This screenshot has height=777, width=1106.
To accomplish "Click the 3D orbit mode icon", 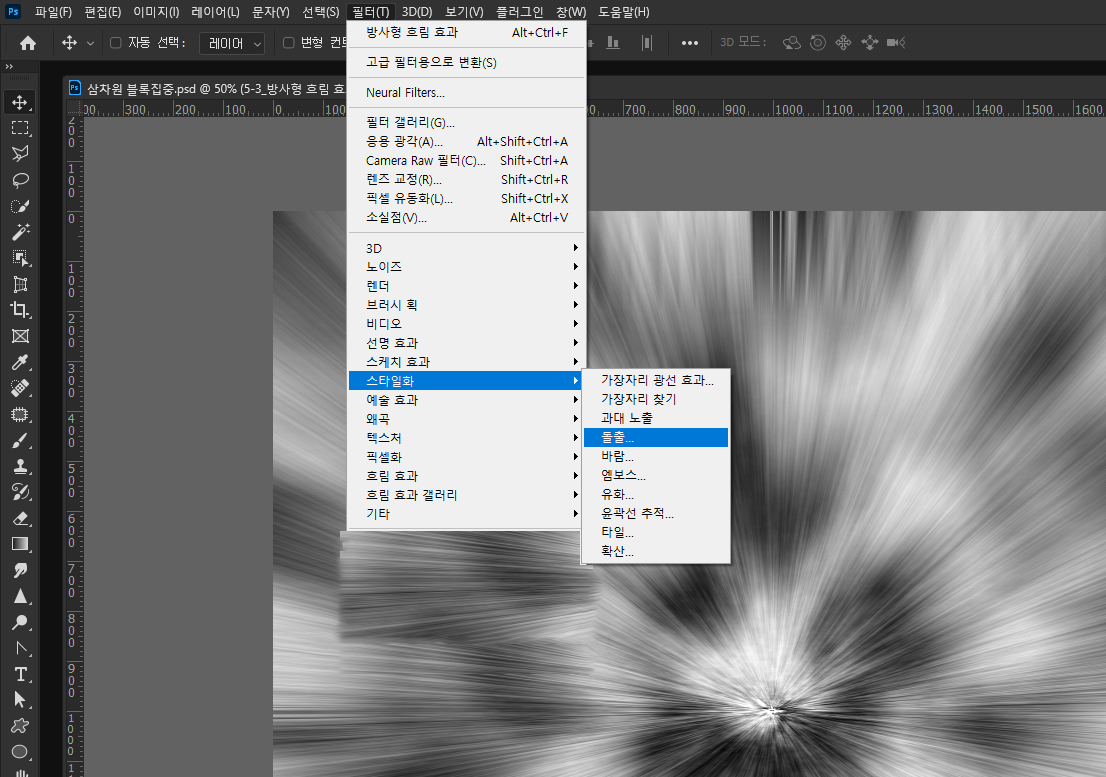I will pos(791,43).
